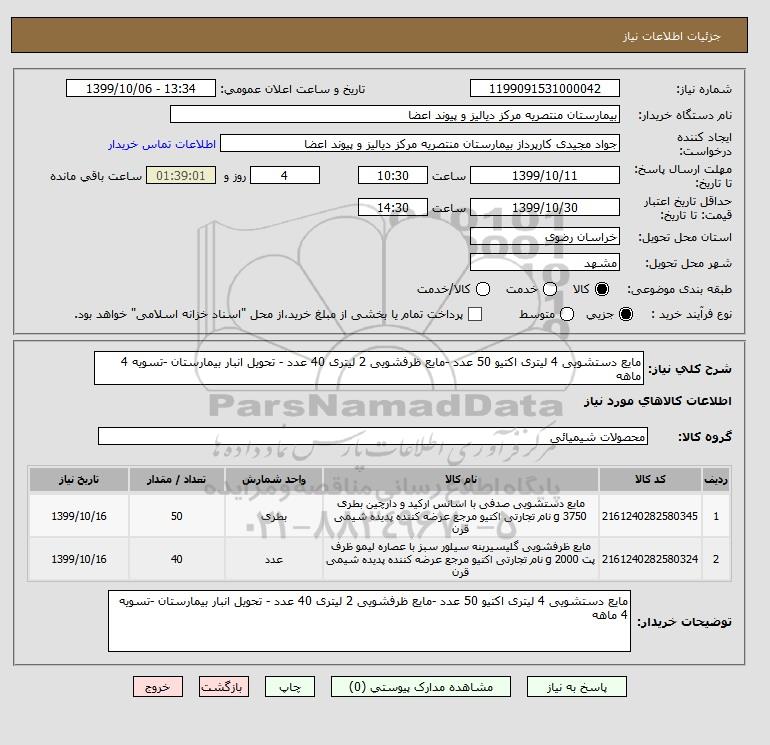
Task: Click the province field خراسان رضوی
Action: click(x=545, y=237)
